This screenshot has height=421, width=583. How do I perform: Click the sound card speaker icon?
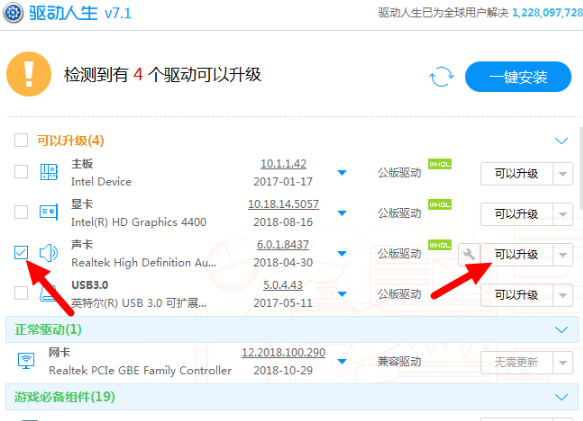click(49, 253)
